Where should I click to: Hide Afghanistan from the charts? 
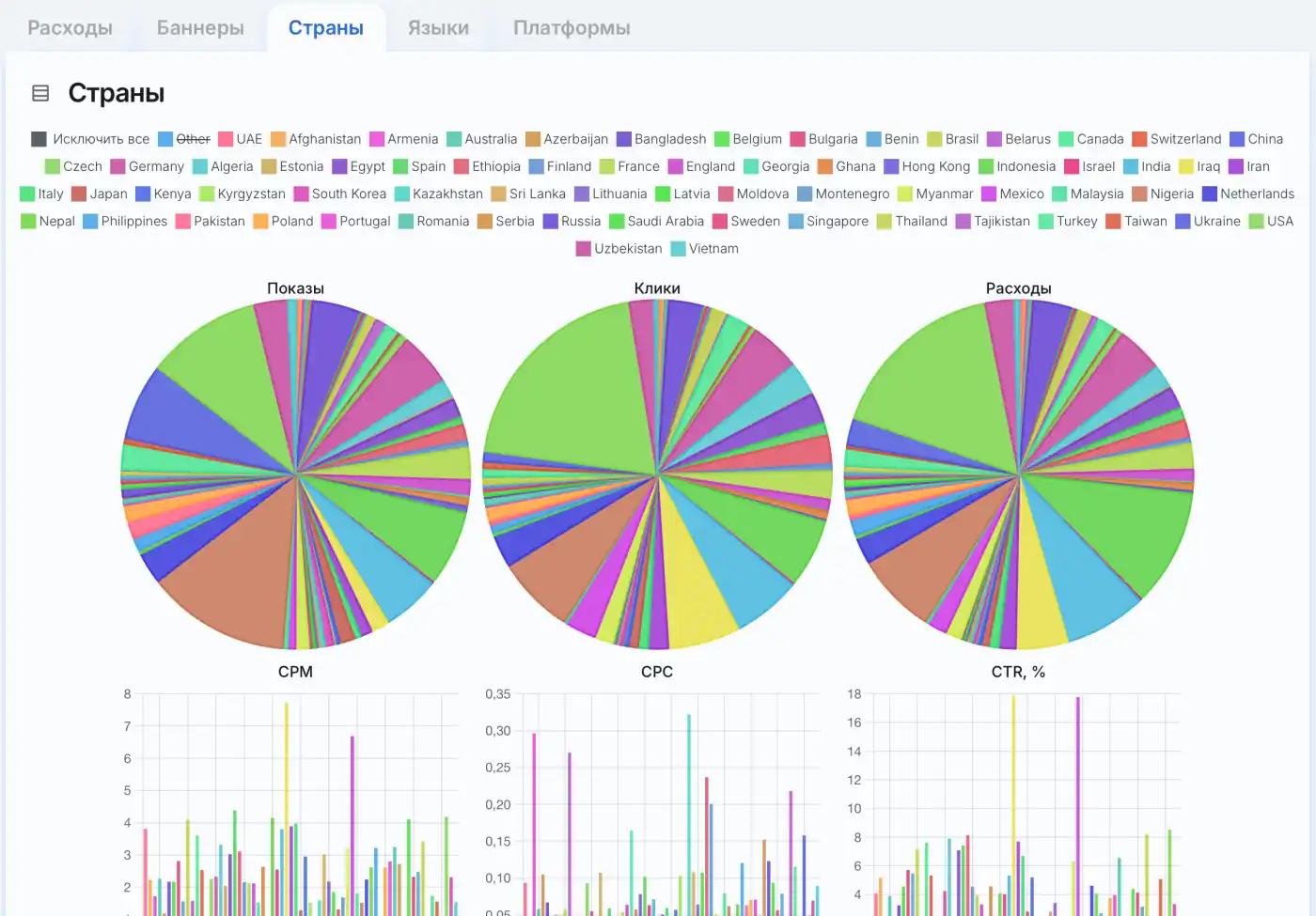(x=316, y=139)
